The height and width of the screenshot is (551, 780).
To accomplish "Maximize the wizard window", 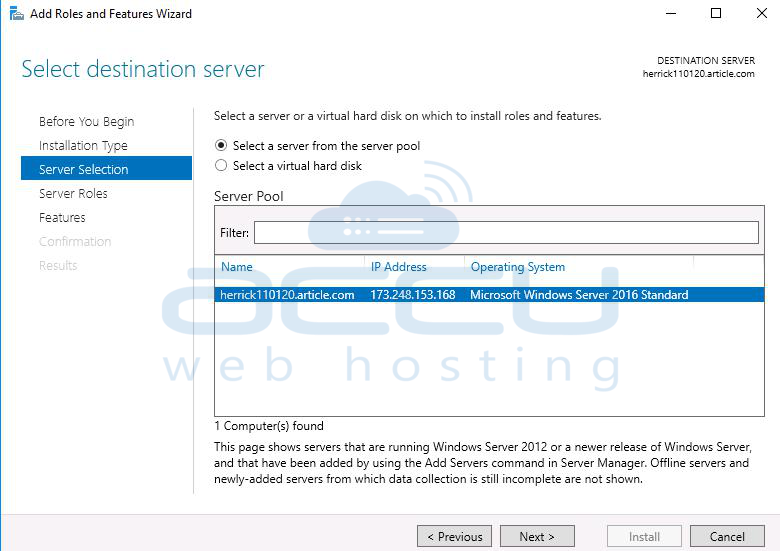I will [x=716, y=13].
